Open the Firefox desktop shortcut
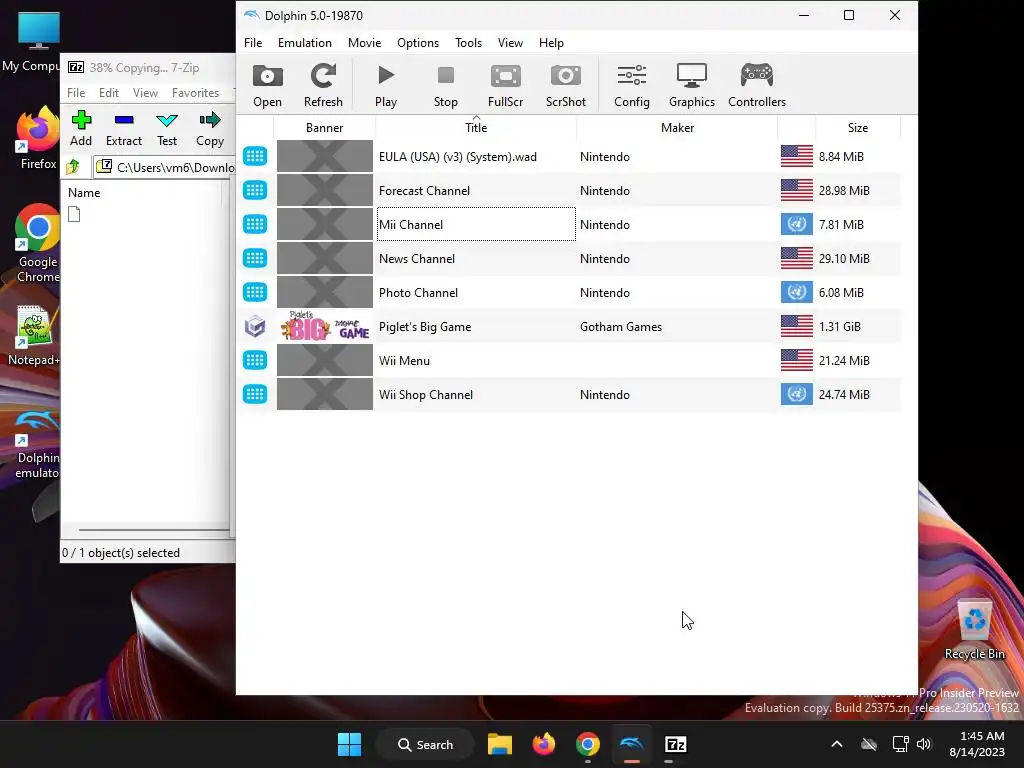This screenshot has width=1024, height=768. [38, 139]
